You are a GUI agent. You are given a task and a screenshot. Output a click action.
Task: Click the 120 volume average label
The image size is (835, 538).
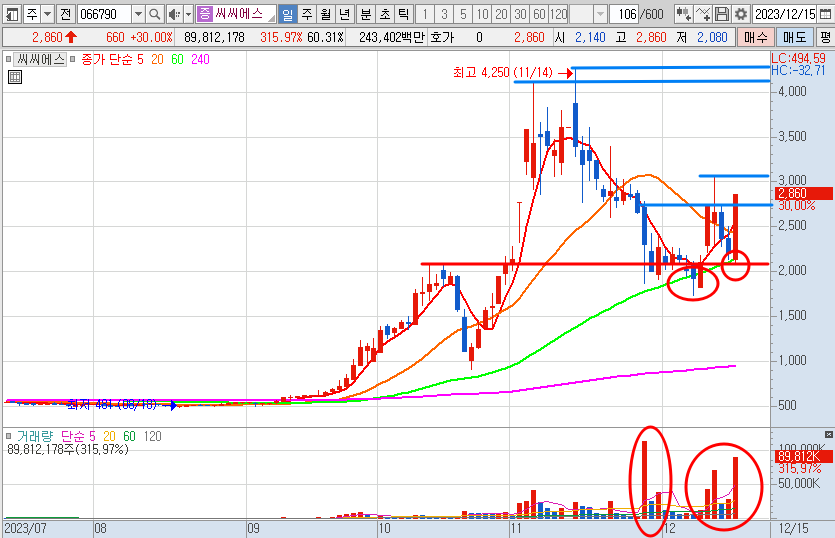click(152, 436)
